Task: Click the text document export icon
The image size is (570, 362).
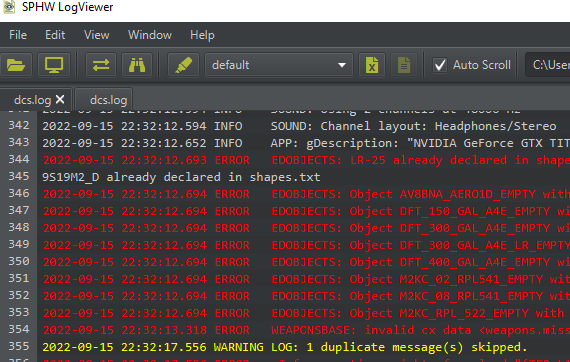Action: [x=404, y=65]
